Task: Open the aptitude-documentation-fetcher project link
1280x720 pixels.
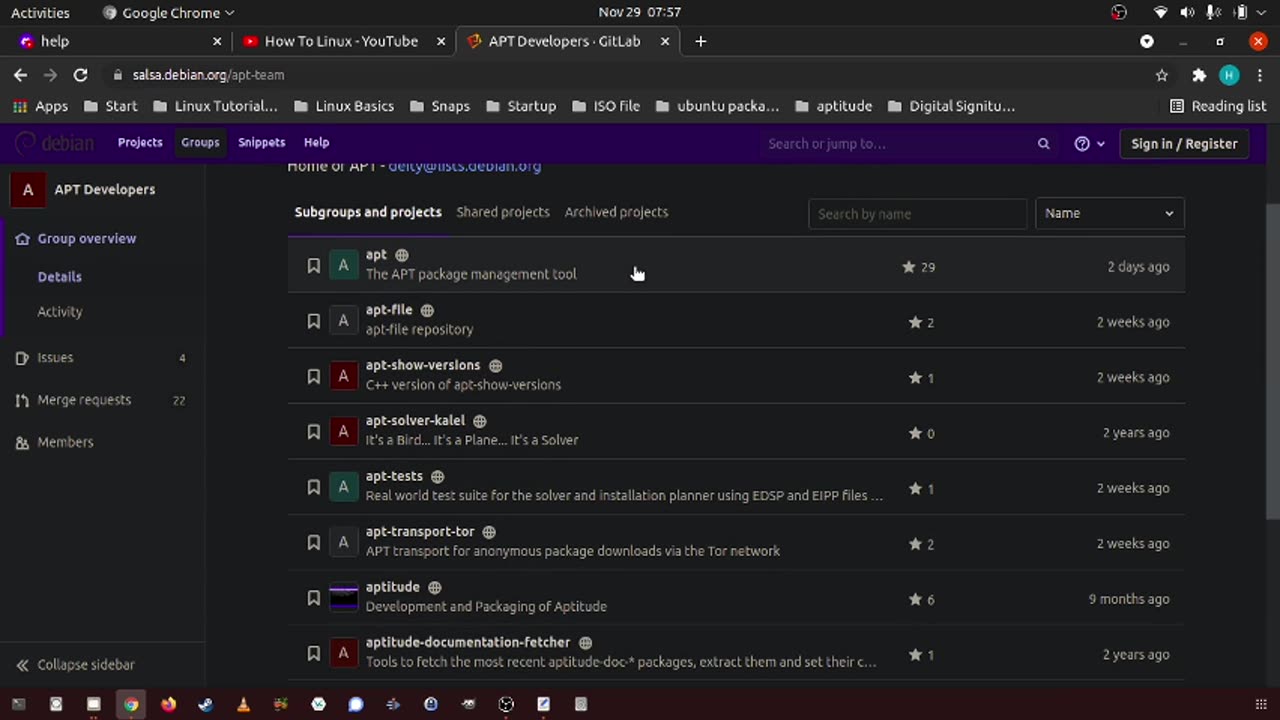Action: (x=468, y=643)
